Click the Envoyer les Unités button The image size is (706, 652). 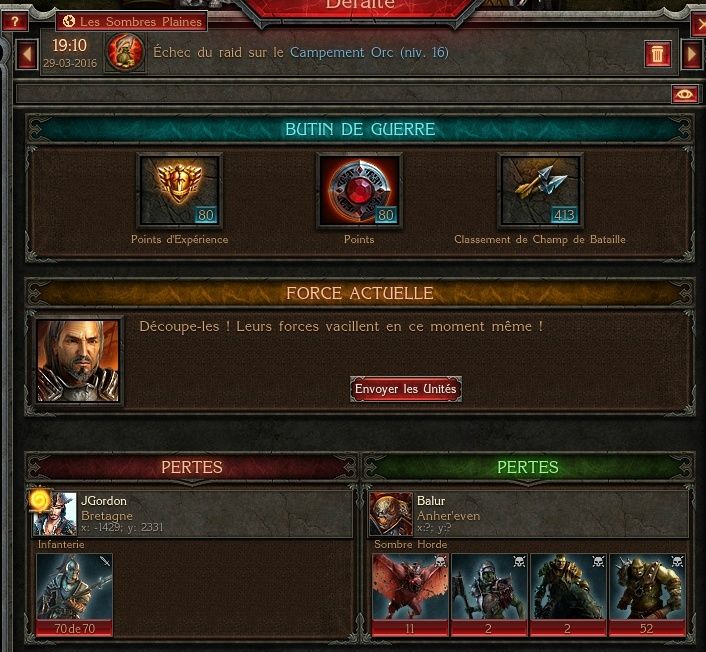(406, 389)
